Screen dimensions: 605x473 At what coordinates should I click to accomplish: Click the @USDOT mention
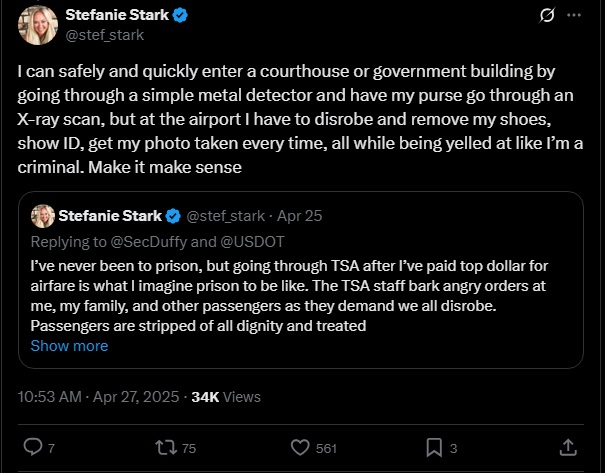click(252, 242)
